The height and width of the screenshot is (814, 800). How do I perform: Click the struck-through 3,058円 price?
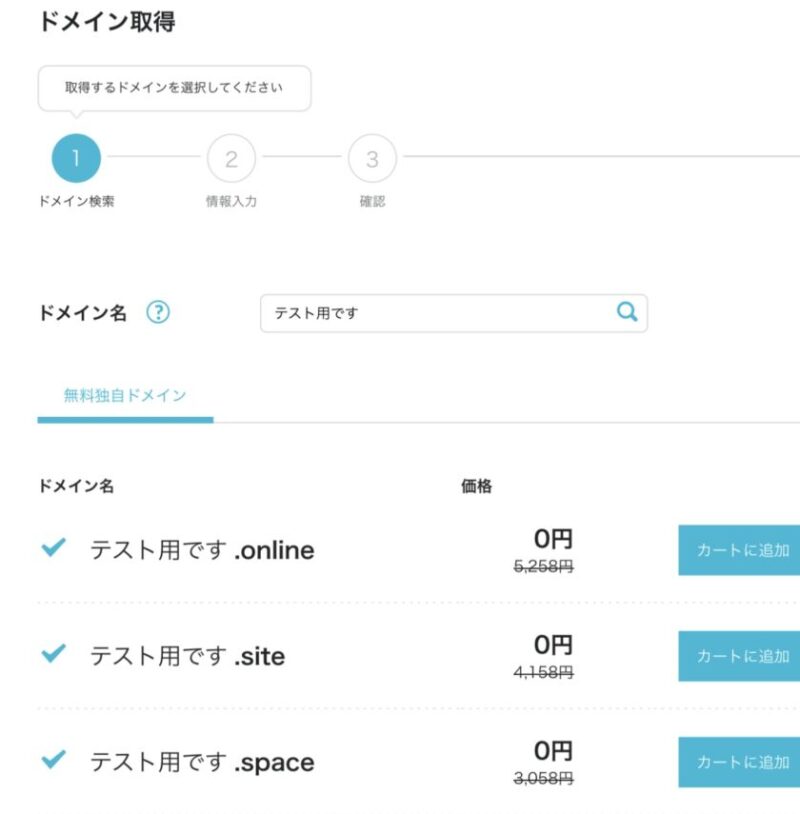pos(544,778)
